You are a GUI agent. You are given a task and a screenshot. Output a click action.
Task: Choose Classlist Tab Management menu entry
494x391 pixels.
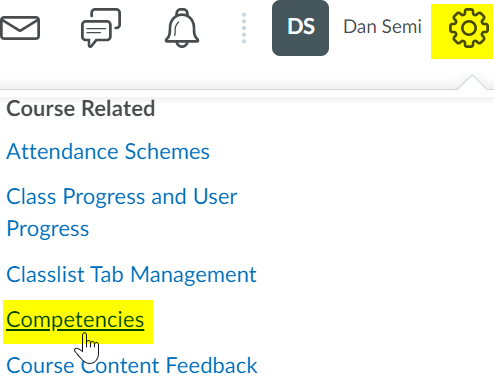pos(131,275)
